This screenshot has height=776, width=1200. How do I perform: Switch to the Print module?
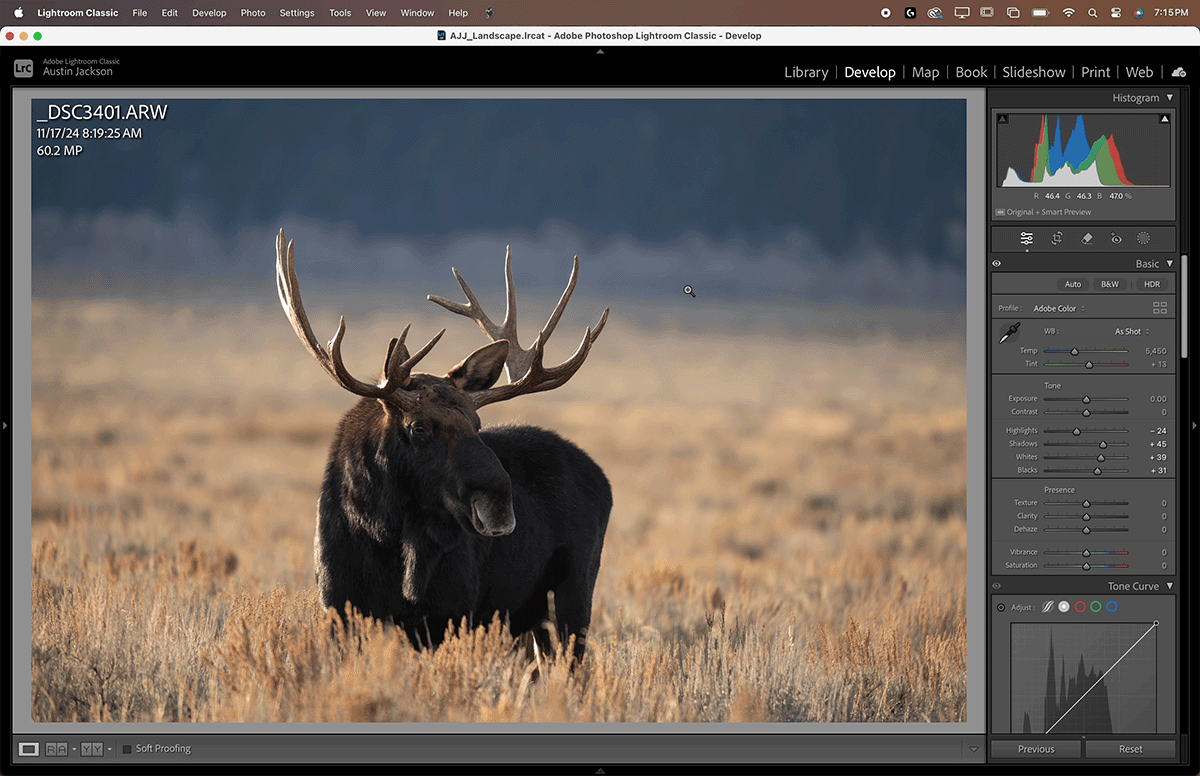coord(1095,72)
